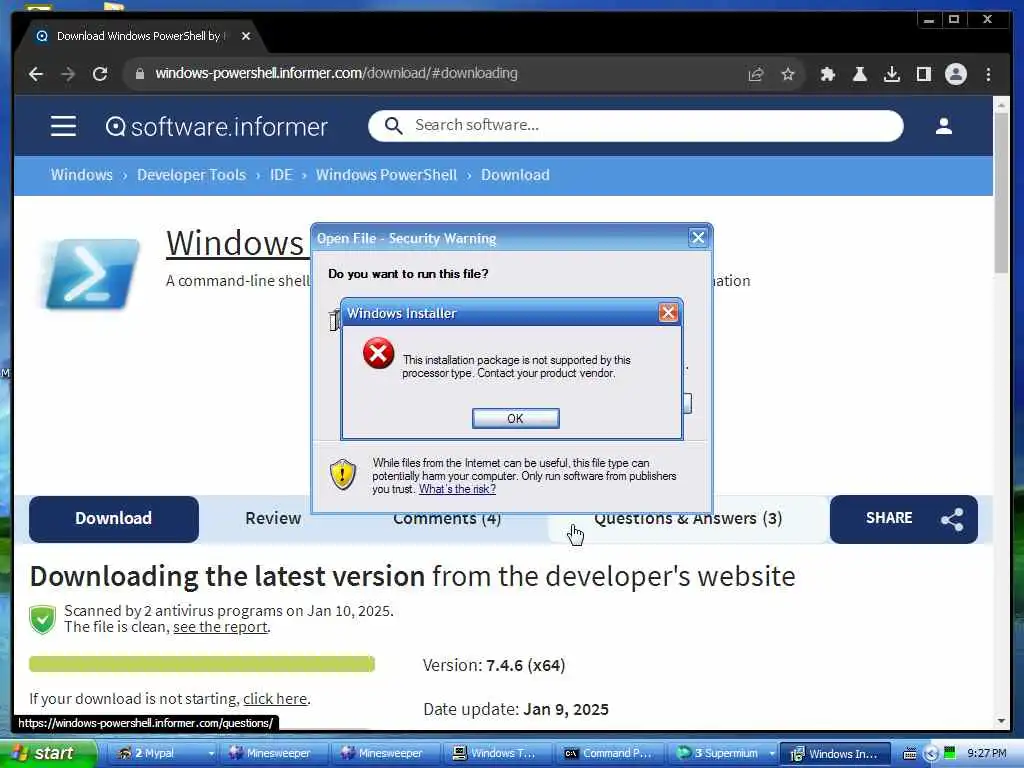The width and height of the screenshot is (1024, 768).
Task: Click the scrollbar up arrow
Action: (x=1001, y=104)
